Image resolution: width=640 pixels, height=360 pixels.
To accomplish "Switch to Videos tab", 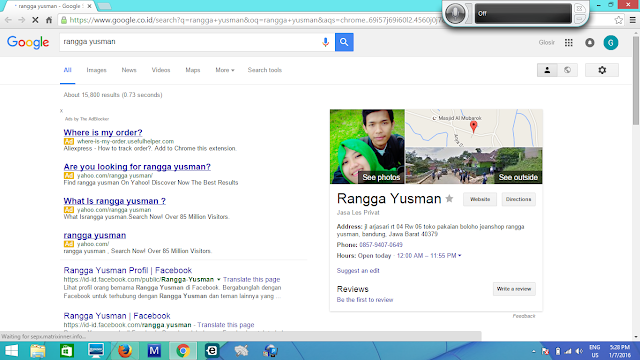I will [161, 70].
